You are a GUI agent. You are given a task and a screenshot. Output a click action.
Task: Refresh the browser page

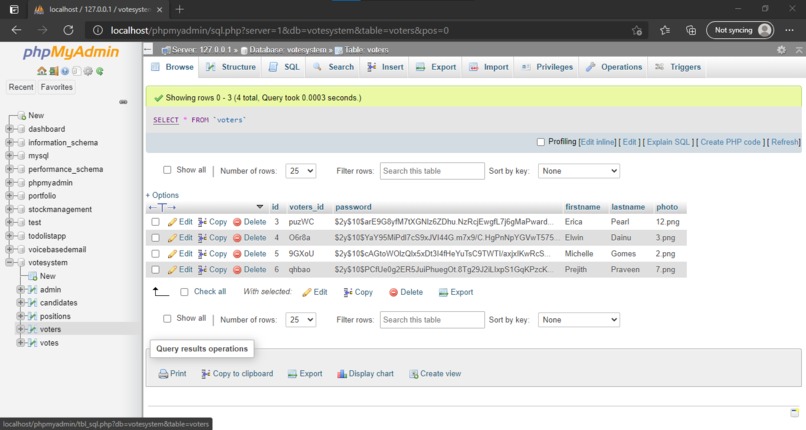pyautogui.click(x=68, y=30)
